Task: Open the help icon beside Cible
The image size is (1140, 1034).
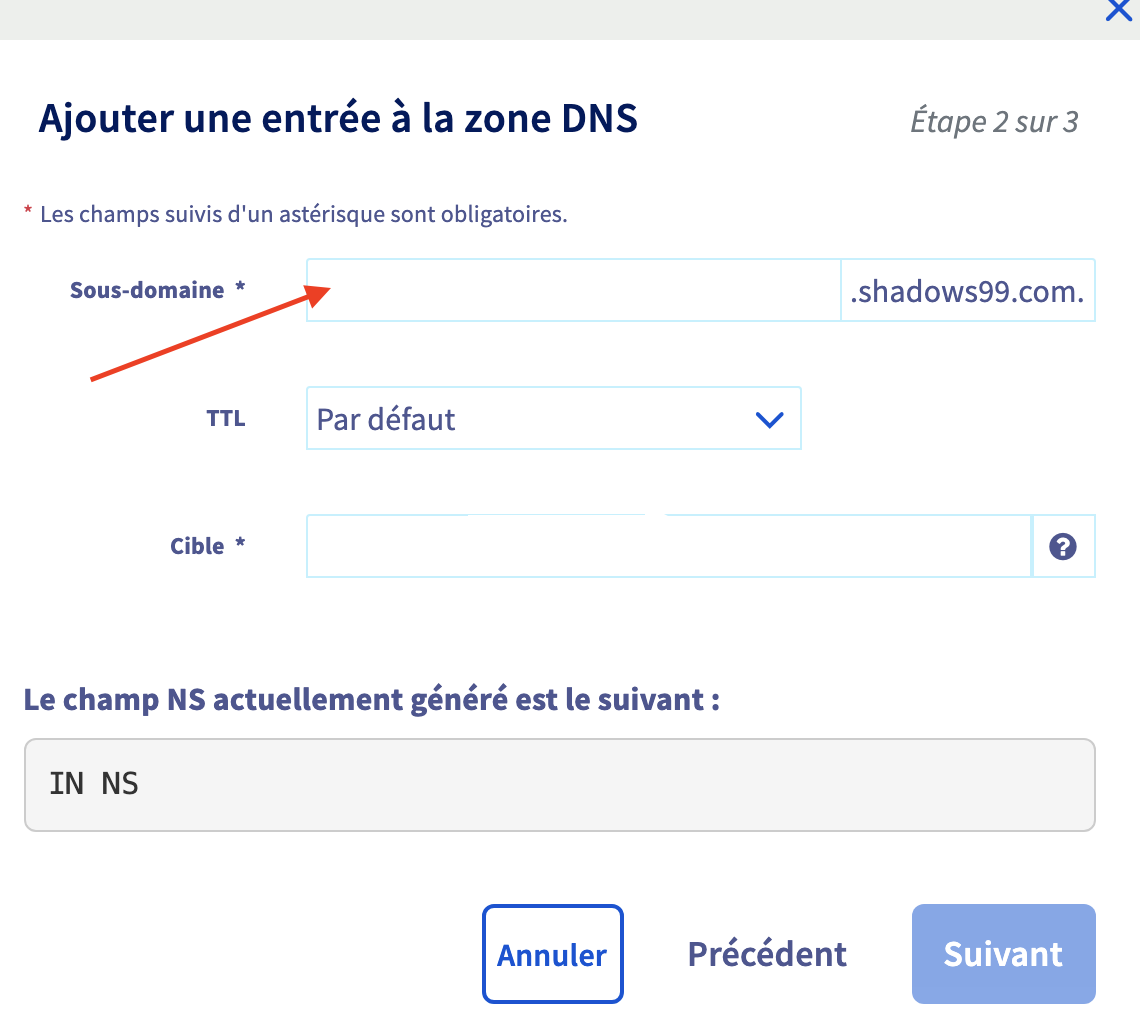Action: [x=1063, y=546]
